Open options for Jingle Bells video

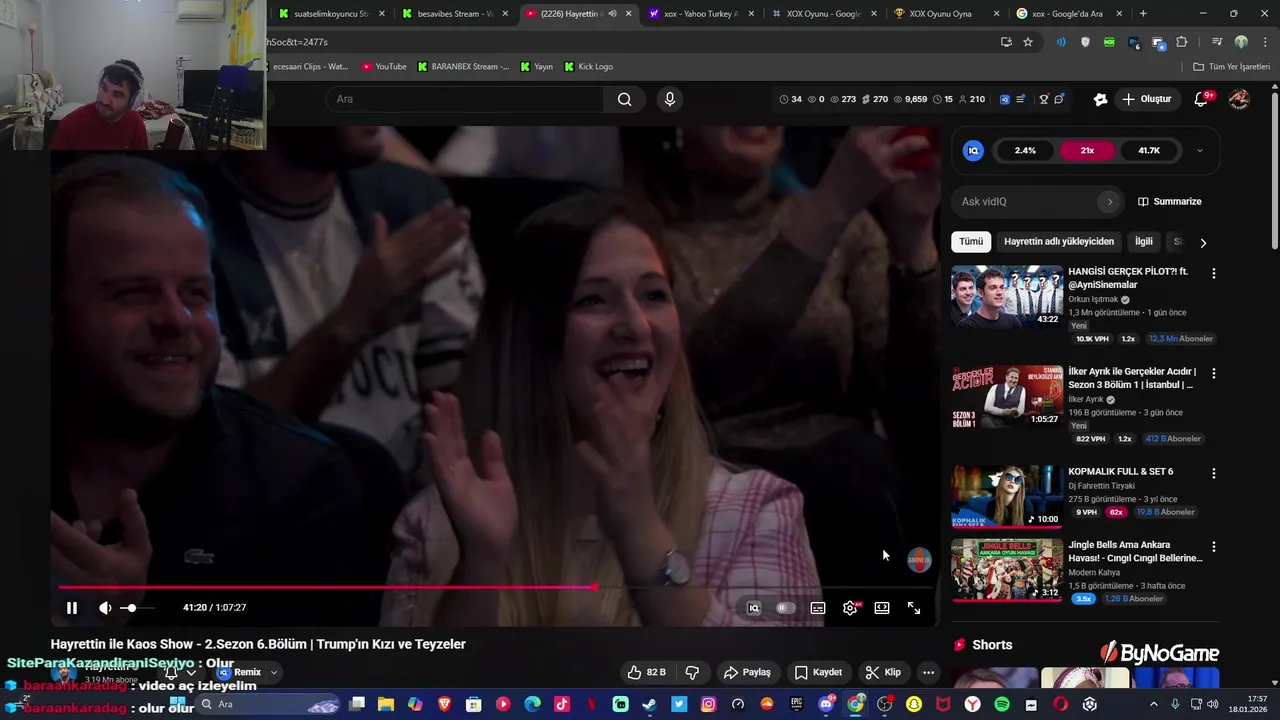pyautogui.click(x=1214, y=547)
